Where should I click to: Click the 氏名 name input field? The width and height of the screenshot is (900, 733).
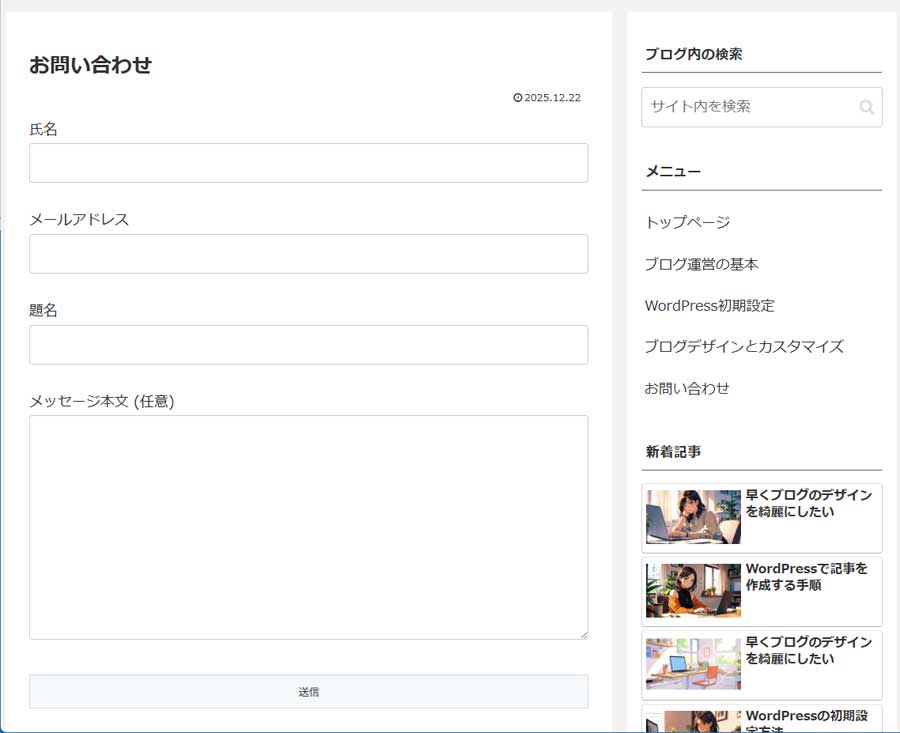coord(309,163)
